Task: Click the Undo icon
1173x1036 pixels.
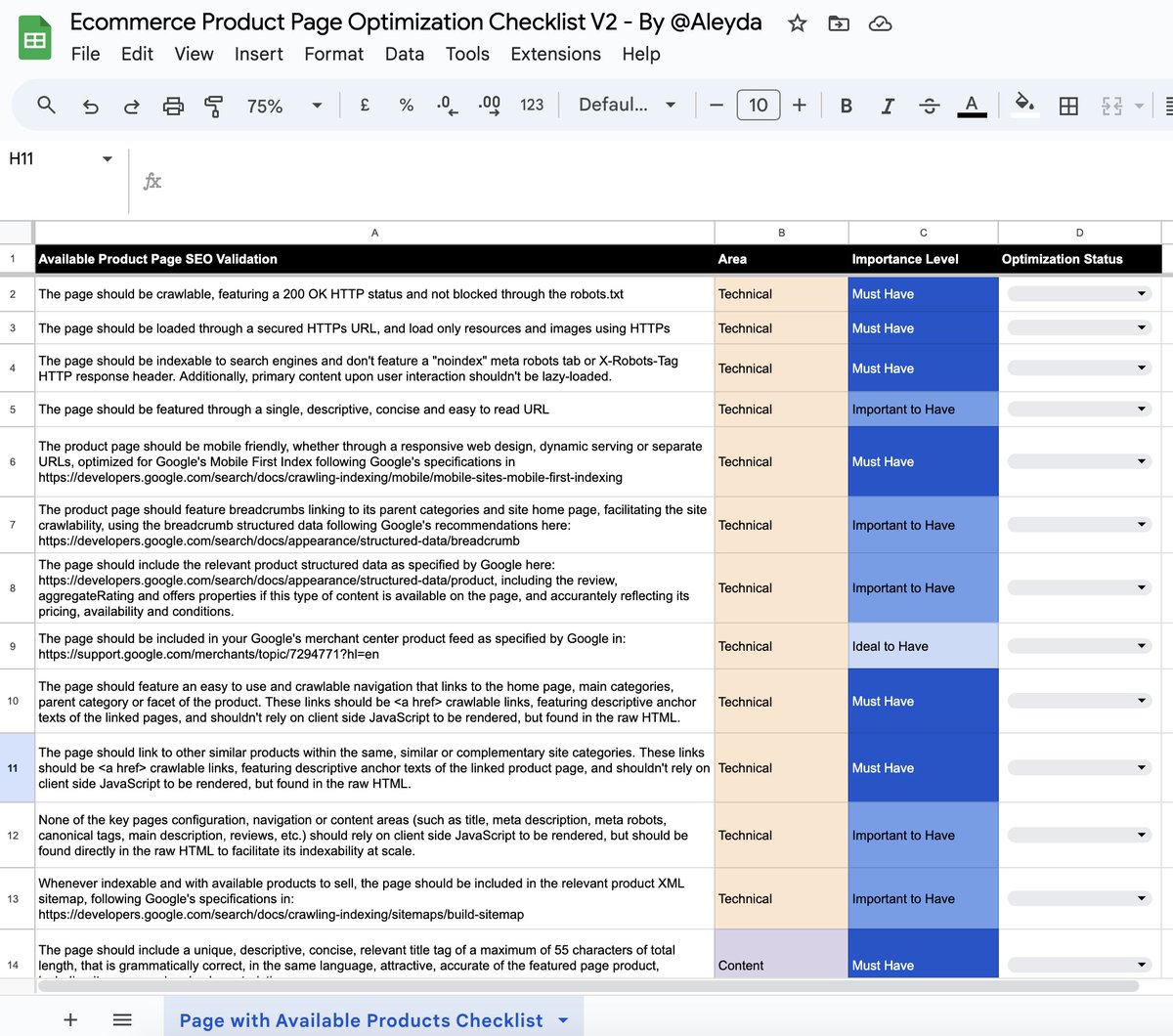Action: tap(90, 106)
